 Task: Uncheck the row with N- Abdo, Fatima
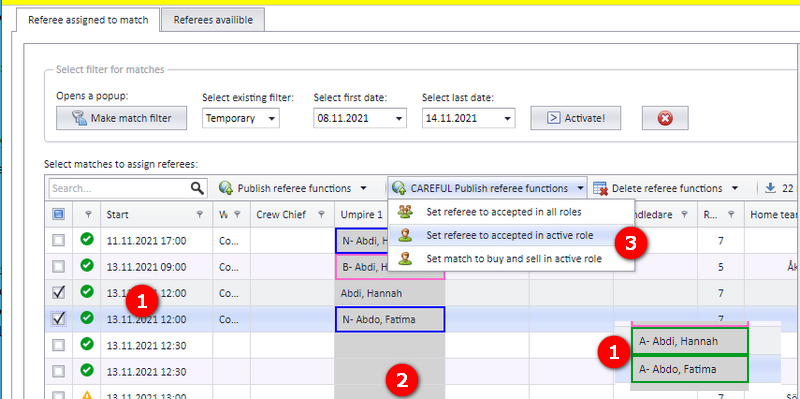(x=59, y=319)
